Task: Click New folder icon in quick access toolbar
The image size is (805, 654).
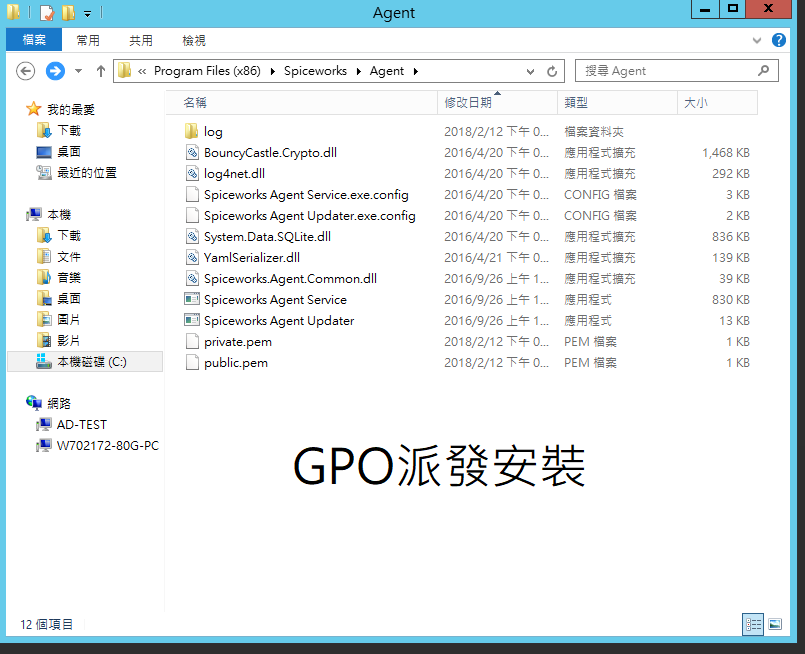Action: pyautogui.click(x=68, y=12)
